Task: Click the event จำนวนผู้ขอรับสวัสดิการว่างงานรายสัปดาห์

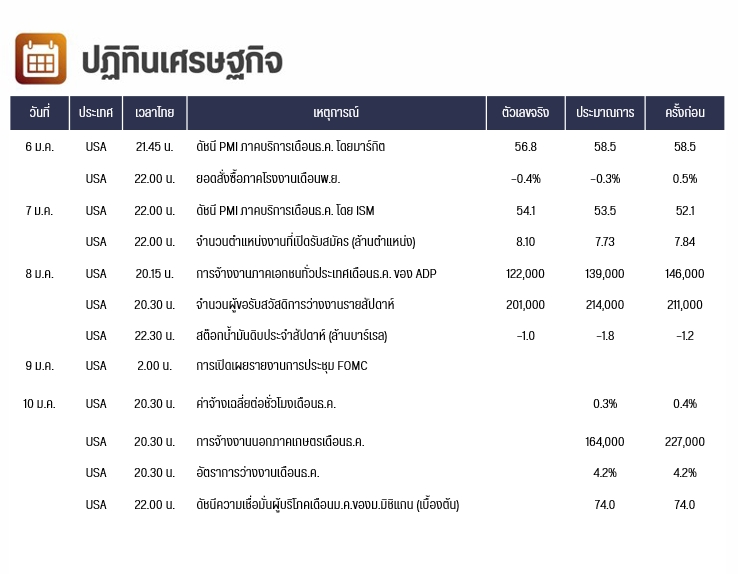Action: (x=295, y=305)
